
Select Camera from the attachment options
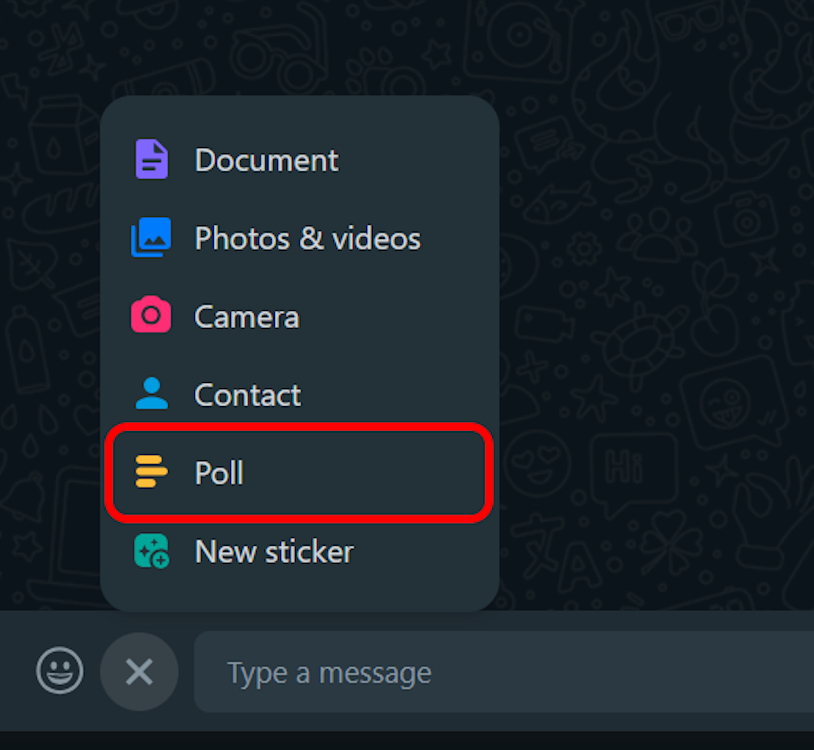[x=246, y=316]
